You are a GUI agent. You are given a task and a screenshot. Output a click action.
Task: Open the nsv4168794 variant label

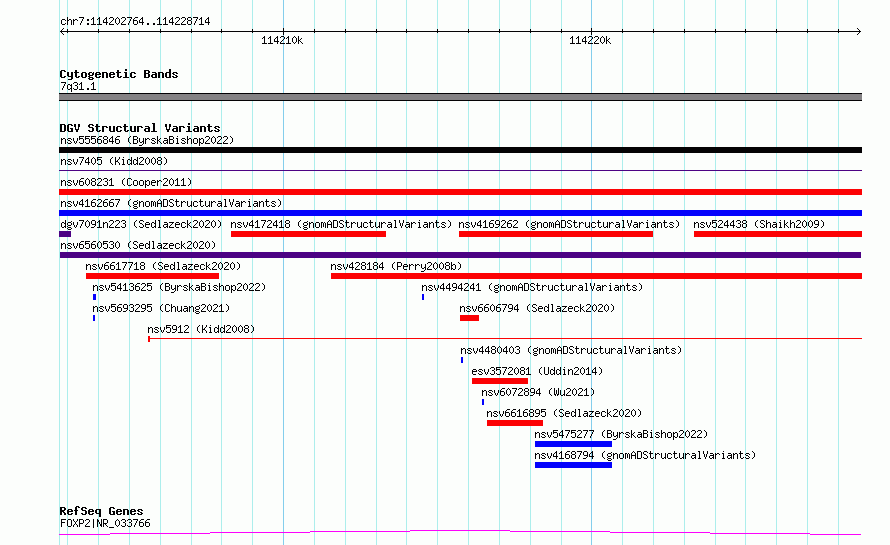pyautogui.click(x=645, y=455)
